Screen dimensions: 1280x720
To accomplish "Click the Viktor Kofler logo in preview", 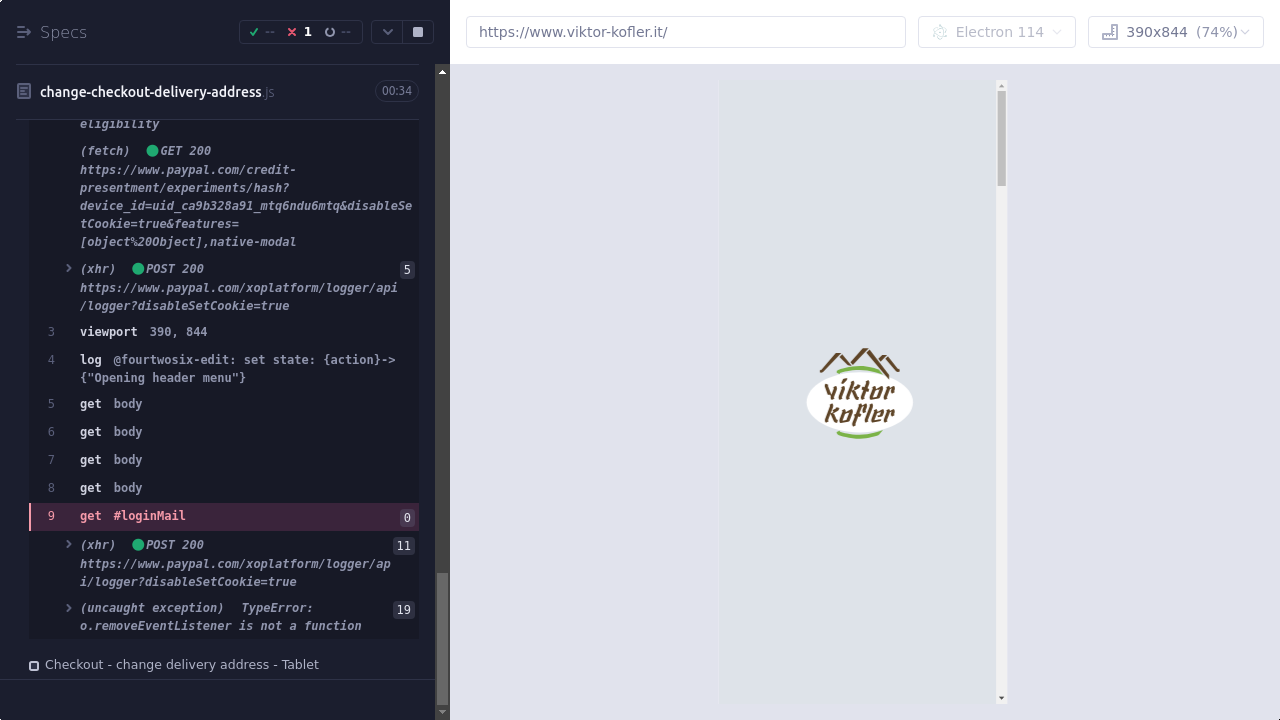I will point(859,393).
